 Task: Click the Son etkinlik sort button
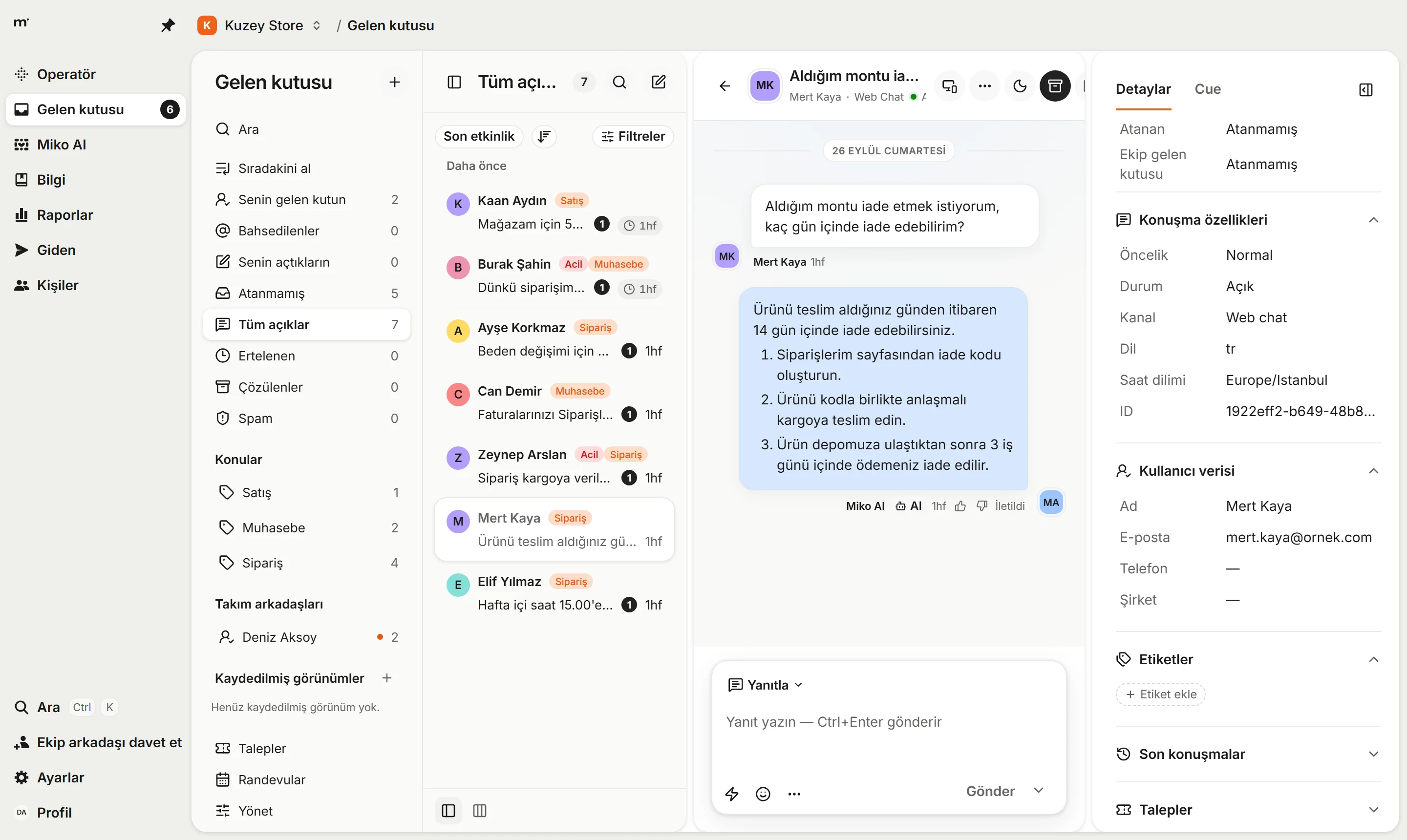tap(479, 136)
